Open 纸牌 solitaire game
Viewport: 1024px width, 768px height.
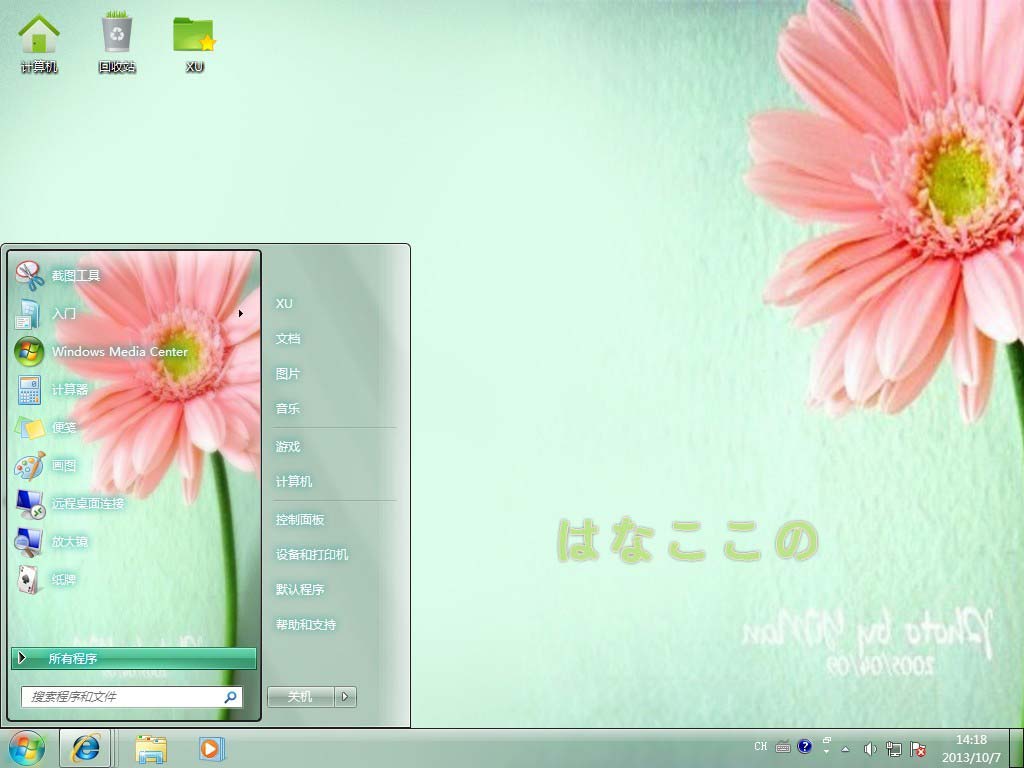click(x=30, y=579)
